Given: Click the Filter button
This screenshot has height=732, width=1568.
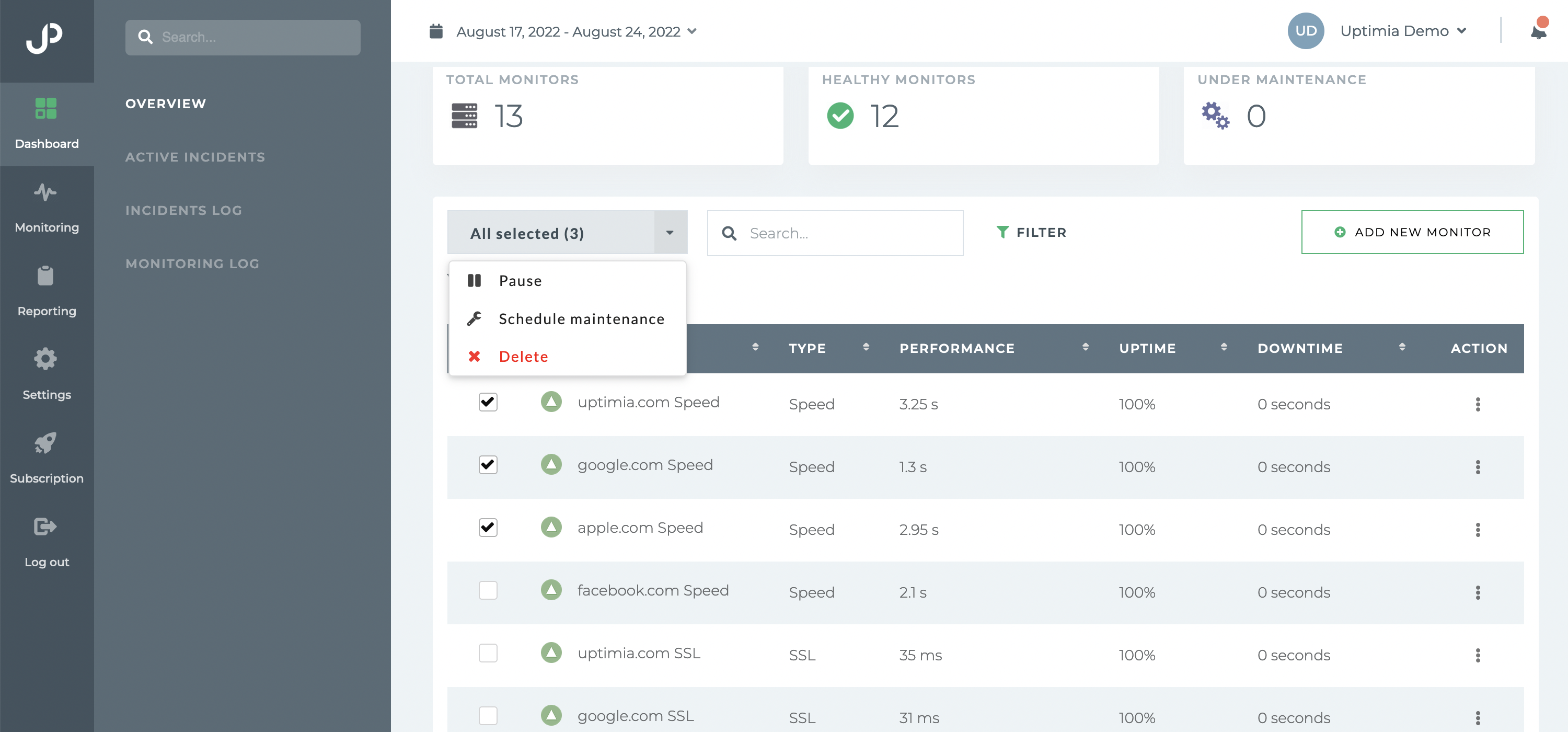Looking at the screenshot, I should pos(1031,233).
